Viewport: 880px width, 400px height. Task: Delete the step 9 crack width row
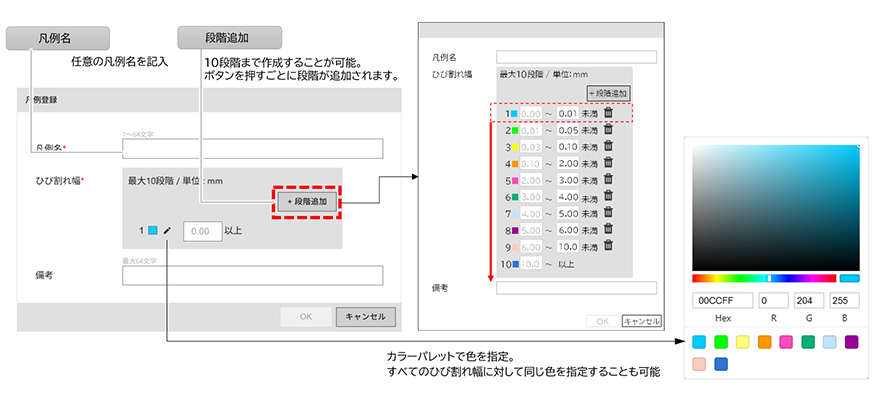(608, 246)
